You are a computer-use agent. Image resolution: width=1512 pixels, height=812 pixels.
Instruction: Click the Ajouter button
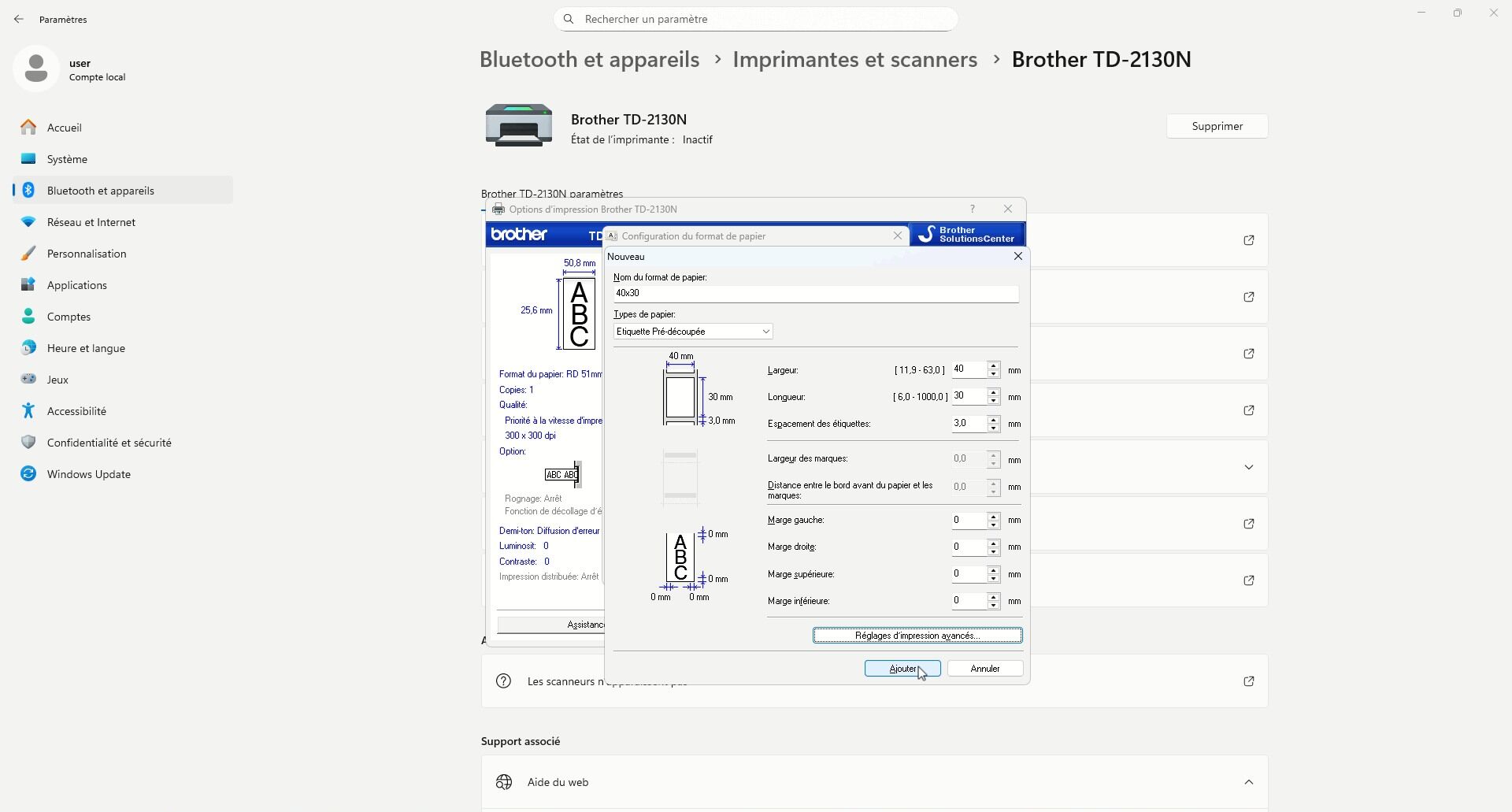pos(902,669)
